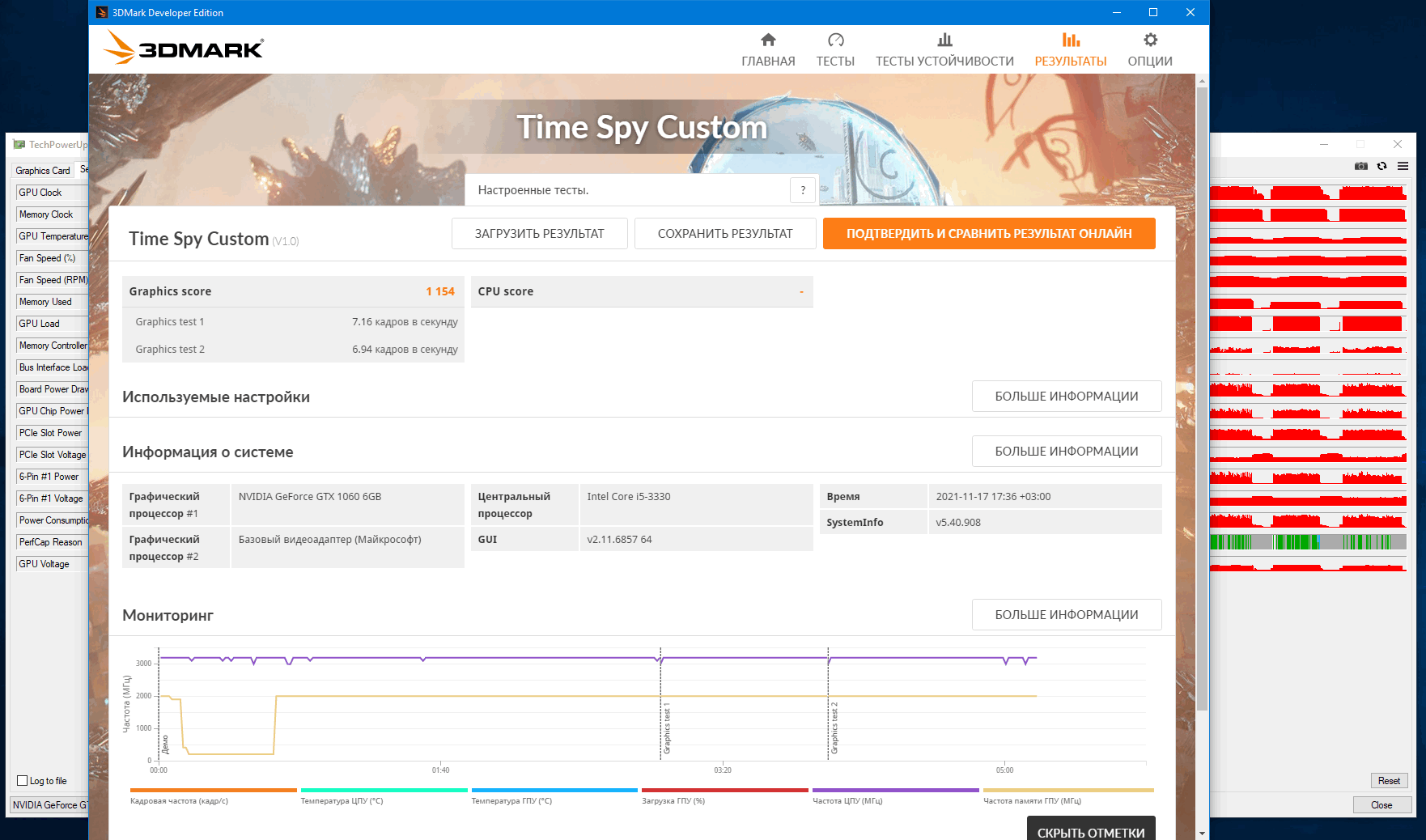This screenshot has width=1426, height=840.
Task: Click PerfCap Reason green graph in GPU-Z
Action: tap(1308, 542)
